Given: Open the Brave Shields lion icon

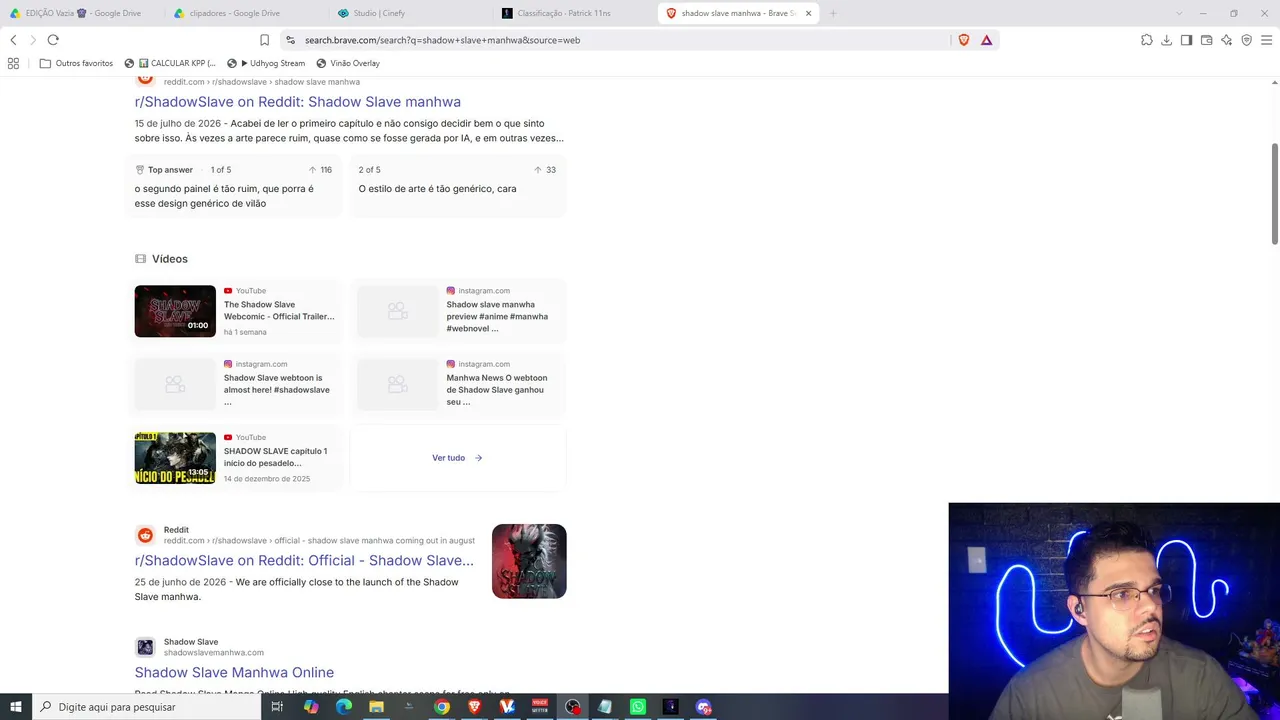Looking at the screenshot, I should click(964, 40).
